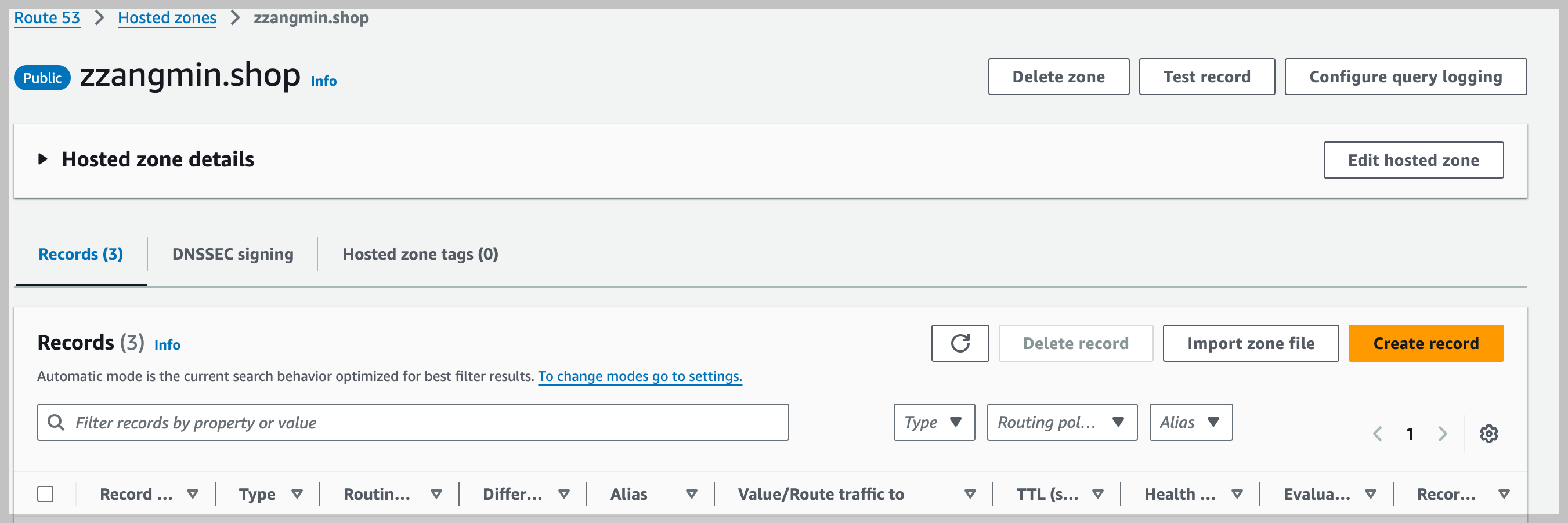The width and height of the screenshot is (1568, 523).
Task: Sort by Record name column arrow
Action: [192, 494]
